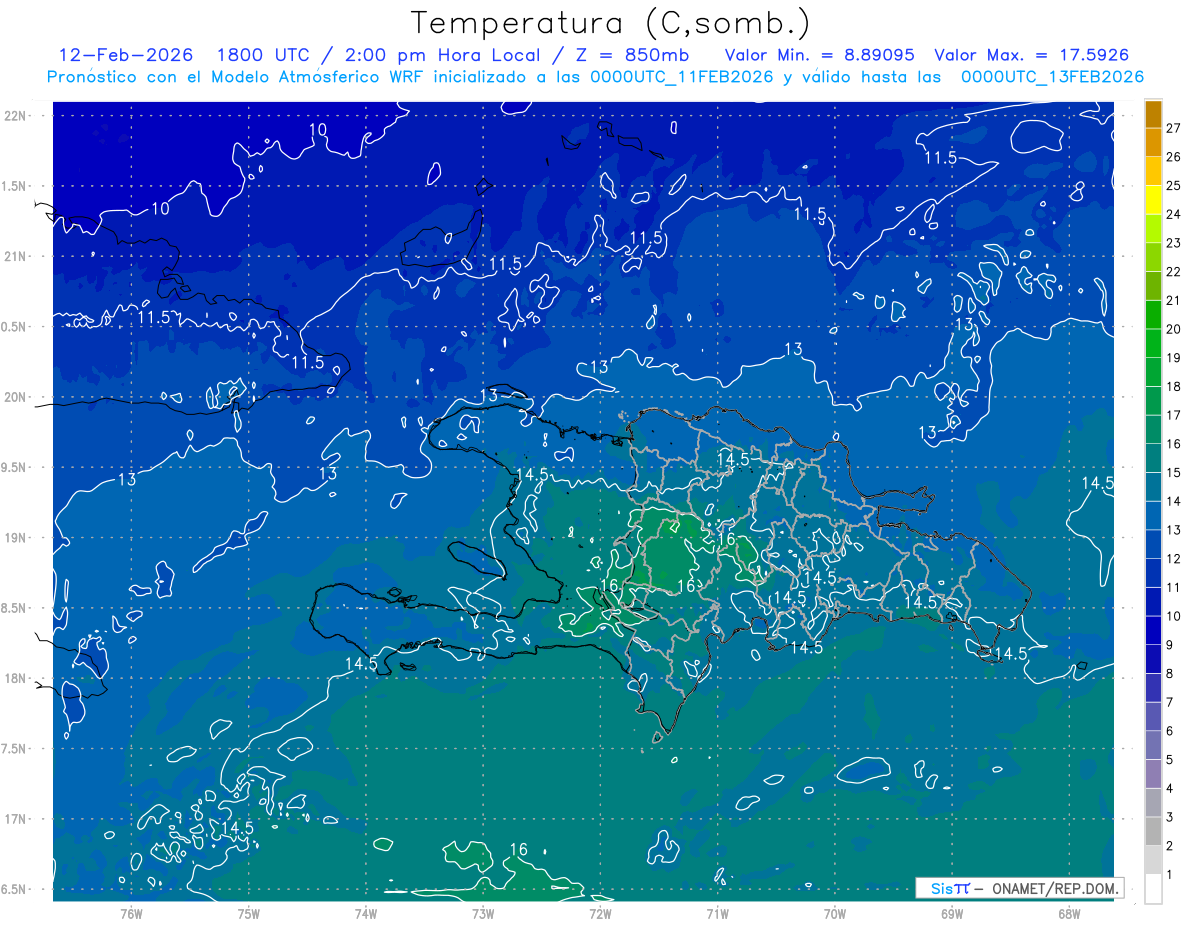Click the title 'Temperatura (C,somb.)'
This screenshot has width=1200, height=927.
coord(610,23)
